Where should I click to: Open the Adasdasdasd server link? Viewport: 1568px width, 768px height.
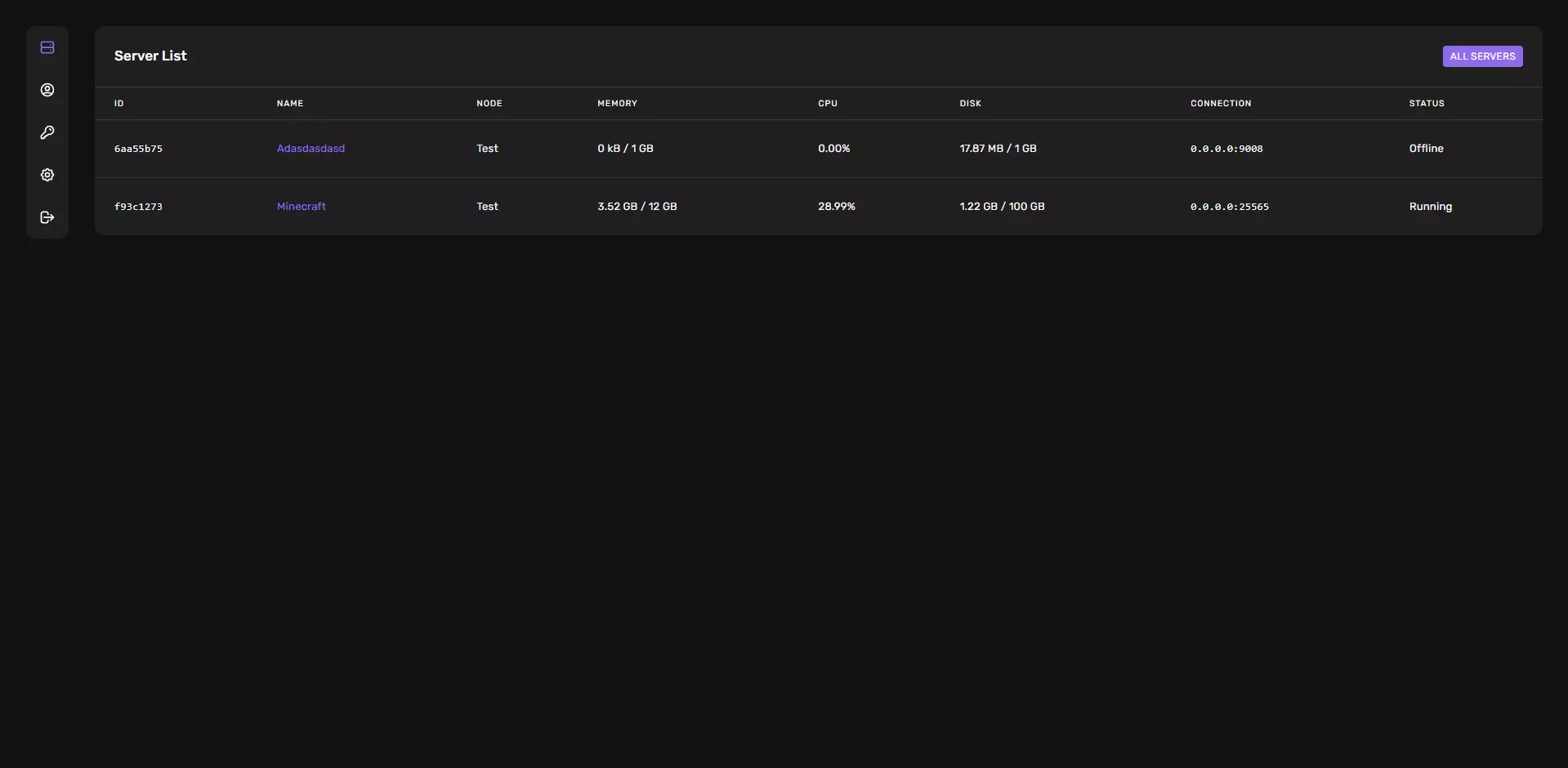point(310,149)
